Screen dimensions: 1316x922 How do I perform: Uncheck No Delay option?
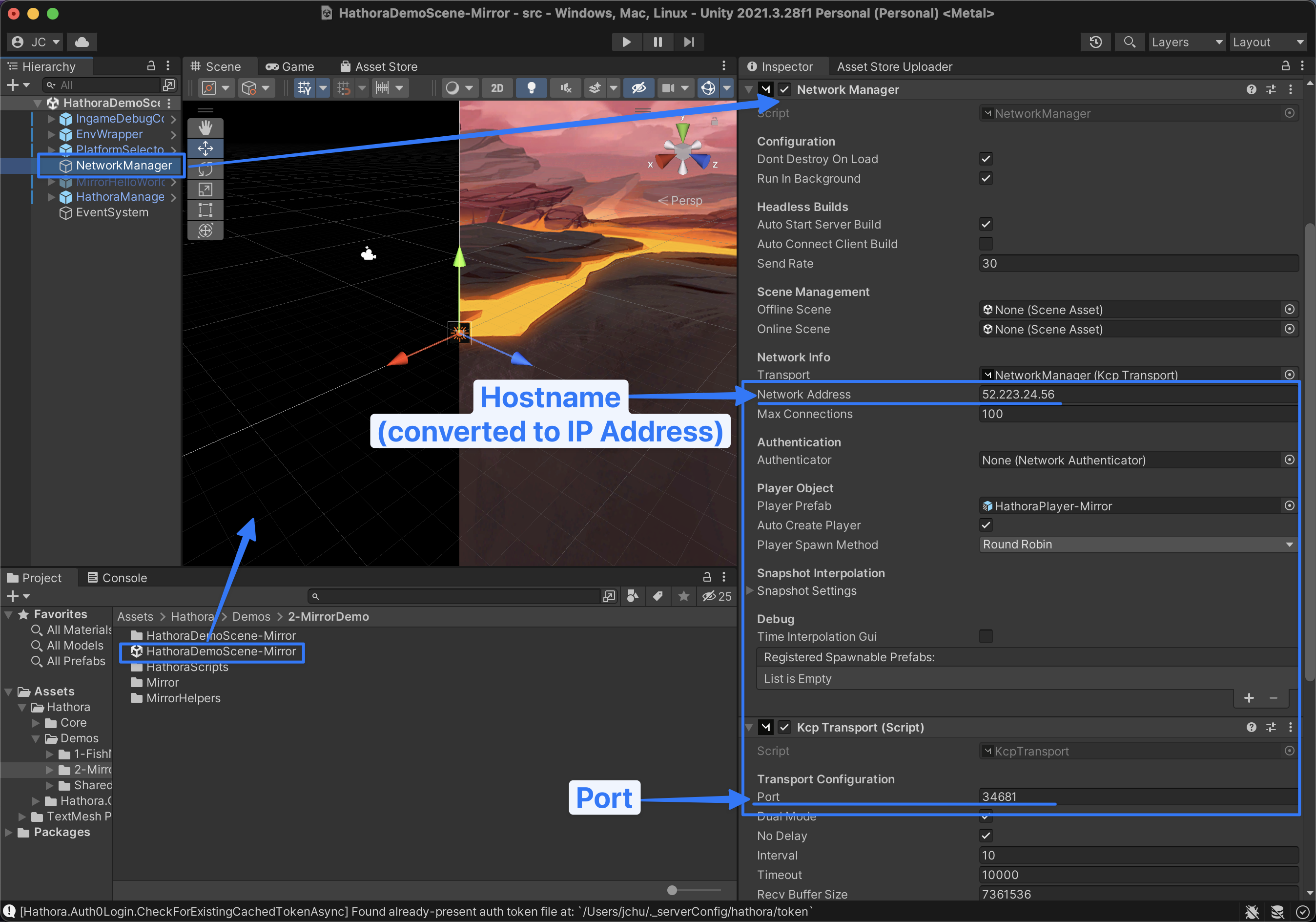tap(986, 836)
